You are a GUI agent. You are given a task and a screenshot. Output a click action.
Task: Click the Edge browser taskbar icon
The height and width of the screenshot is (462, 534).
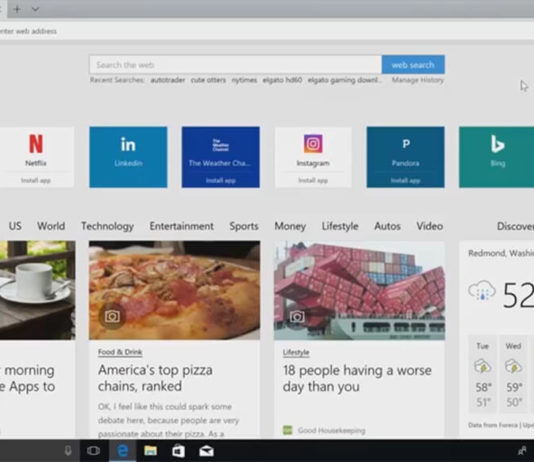[123, 451]
